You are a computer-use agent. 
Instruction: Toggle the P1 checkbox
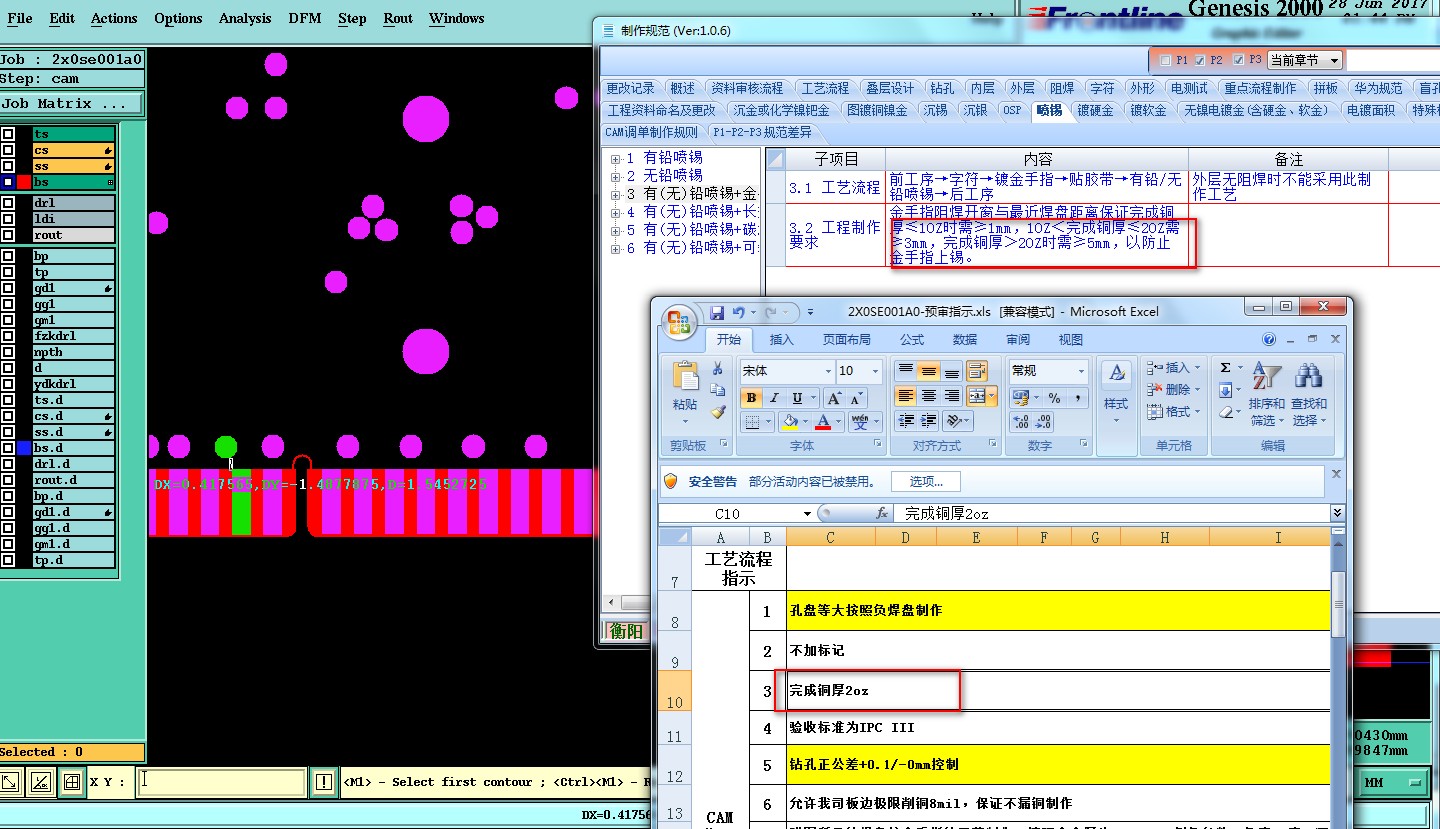[x=1165, y=60]
